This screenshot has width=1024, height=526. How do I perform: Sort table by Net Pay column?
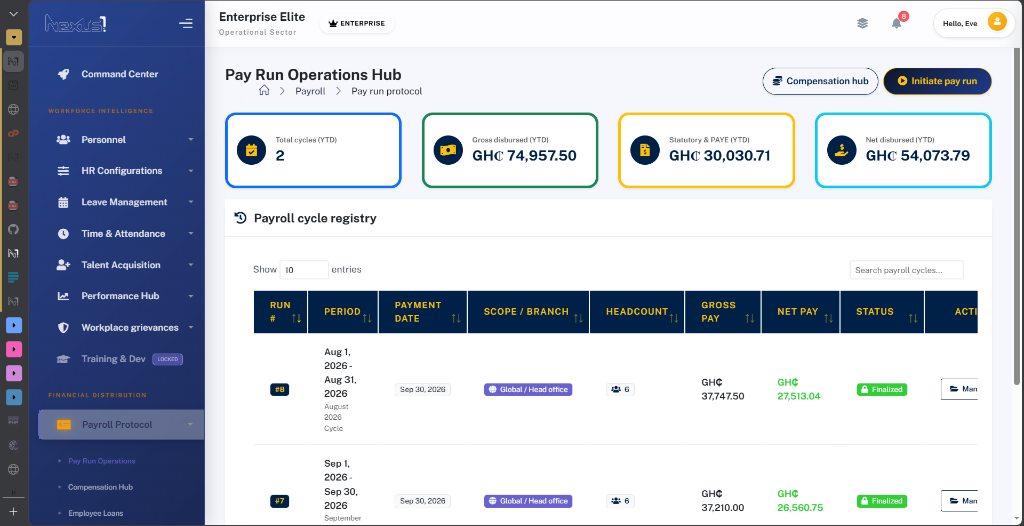tap(801, 312)
